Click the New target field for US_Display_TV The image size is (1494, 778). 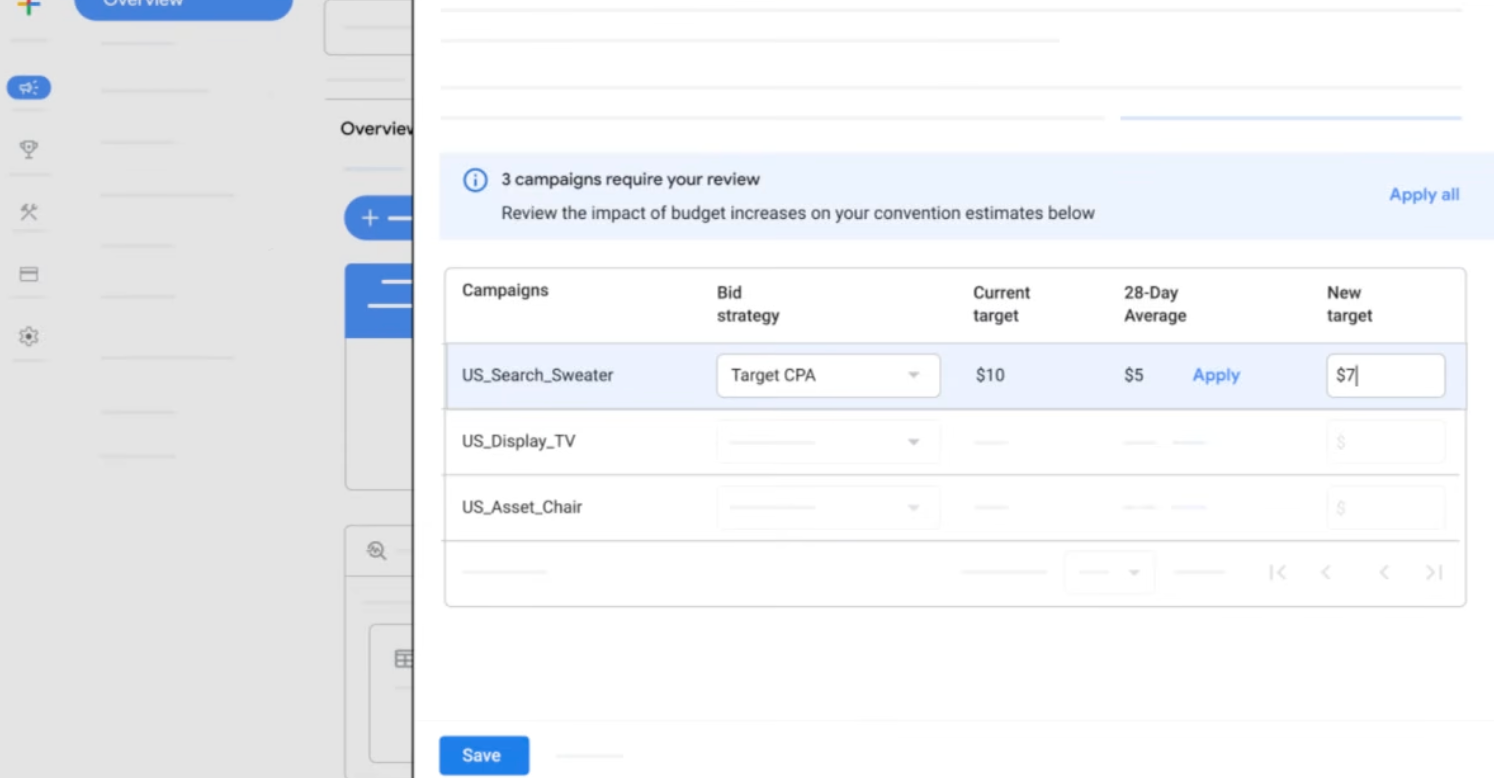click(1385, 441)
